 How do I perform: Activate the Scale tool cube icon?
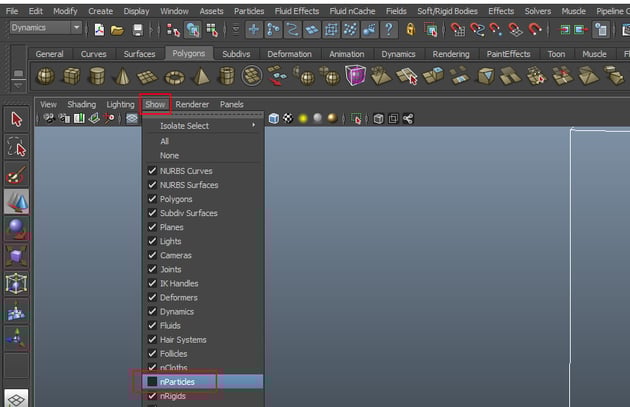[16, 256]
